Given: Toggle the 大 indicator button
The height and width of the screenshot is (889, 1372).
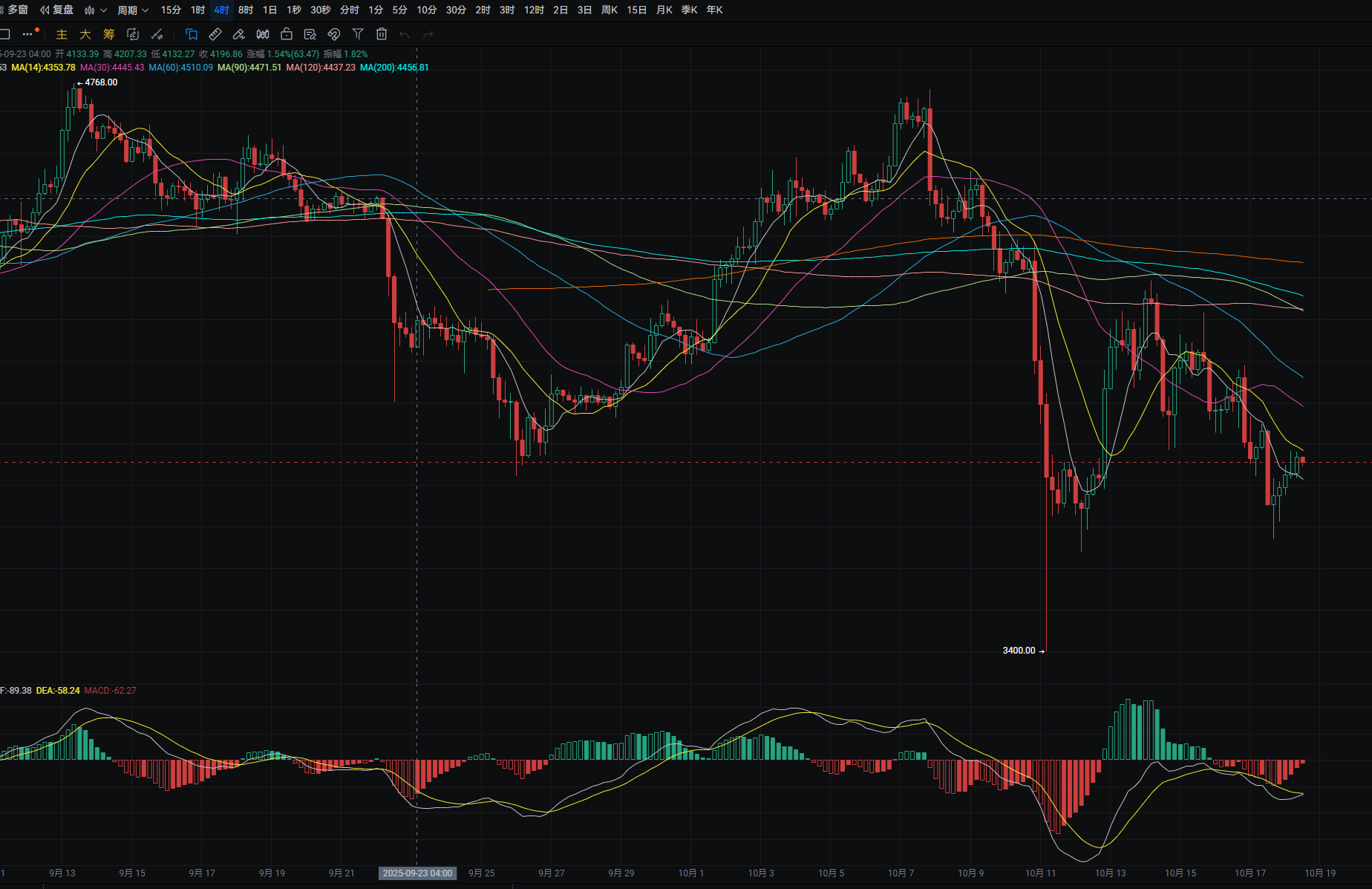Looking at the screenshot, I should point(85,34).
